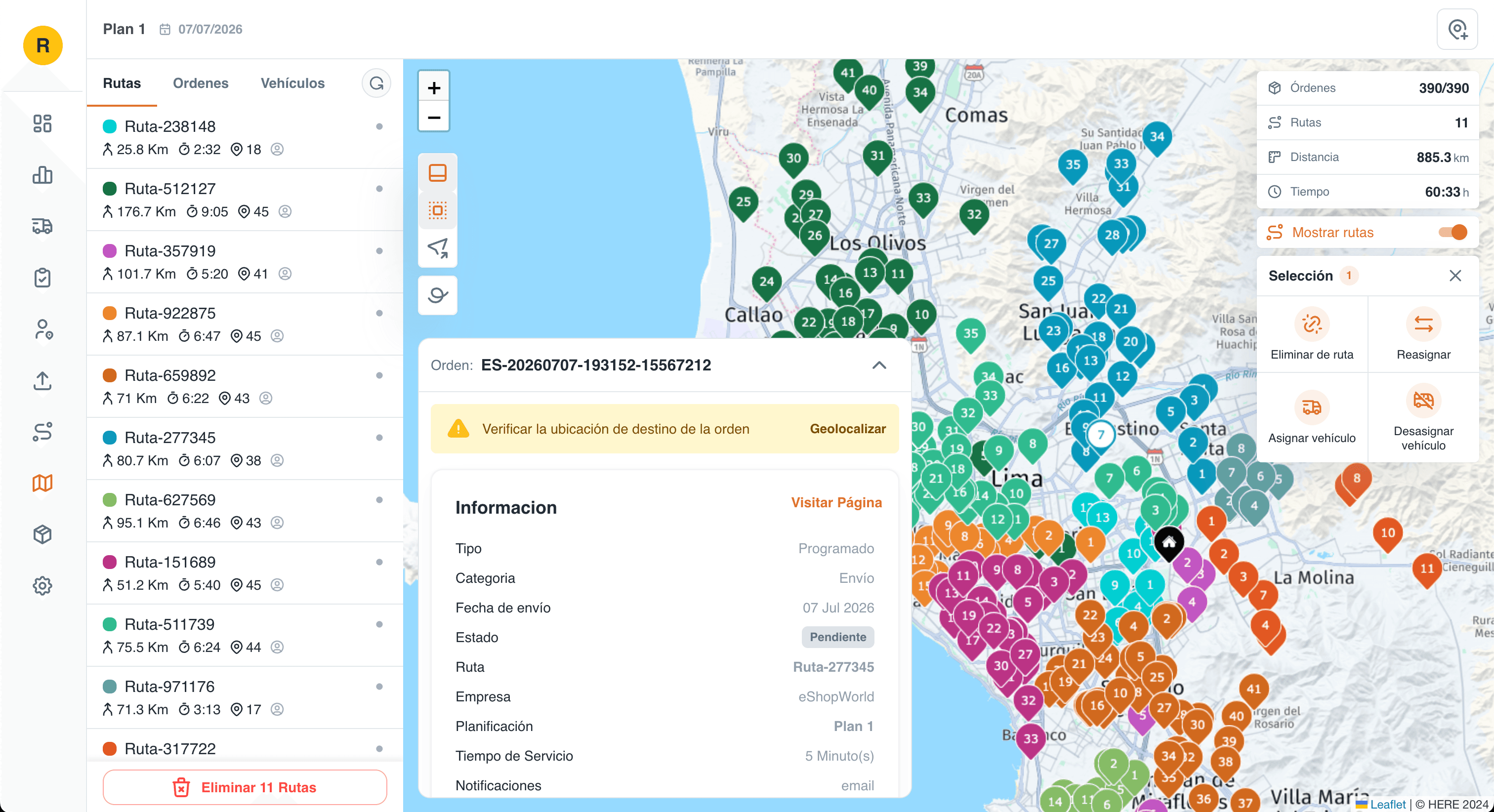The width and height of the screenshot is (1494, 812).
Task: Click Reasignar action
Action: point(1423,335)
